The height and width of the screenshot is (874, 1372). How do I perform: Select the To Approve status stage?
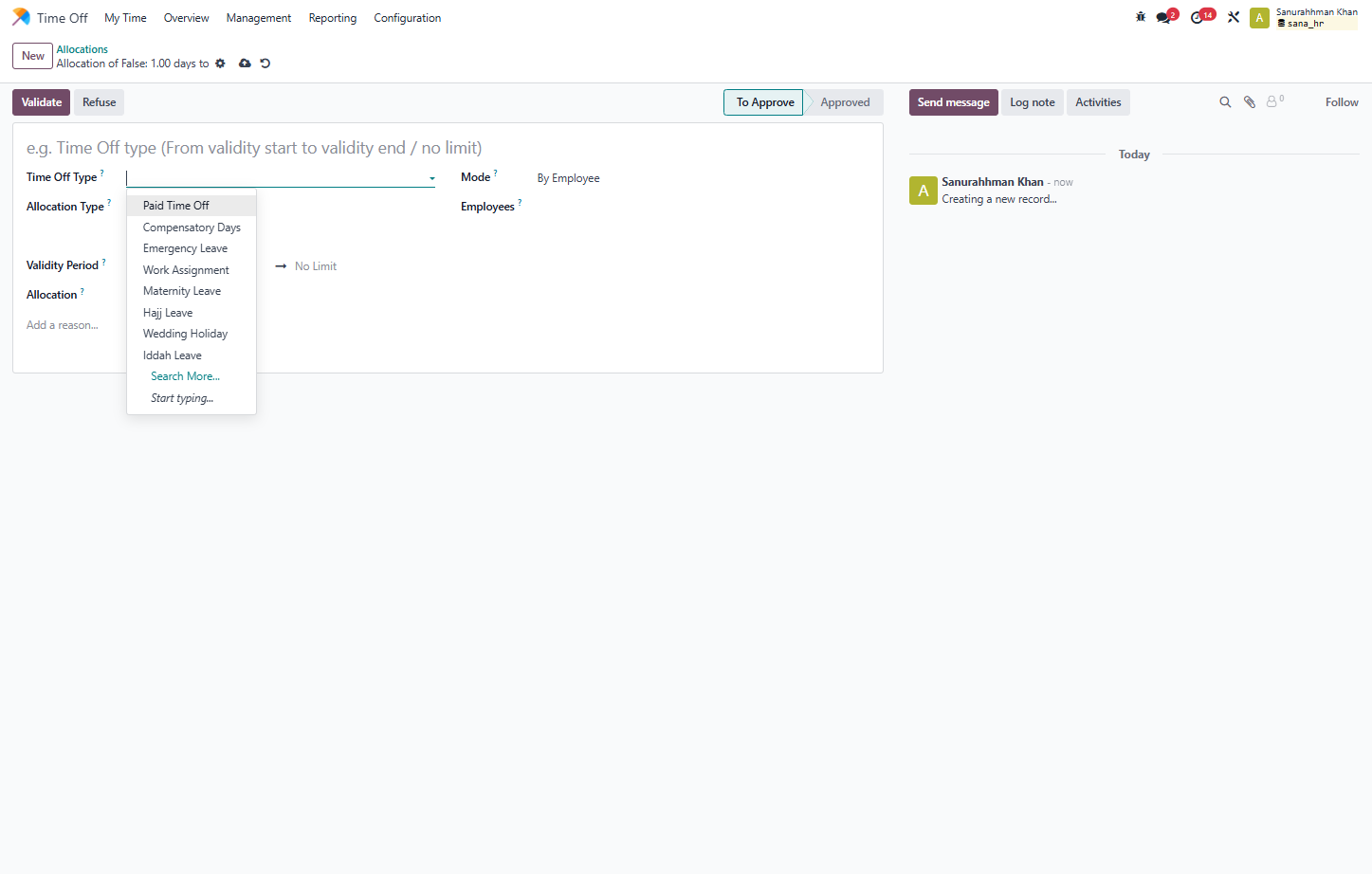[x=764, y=102]
